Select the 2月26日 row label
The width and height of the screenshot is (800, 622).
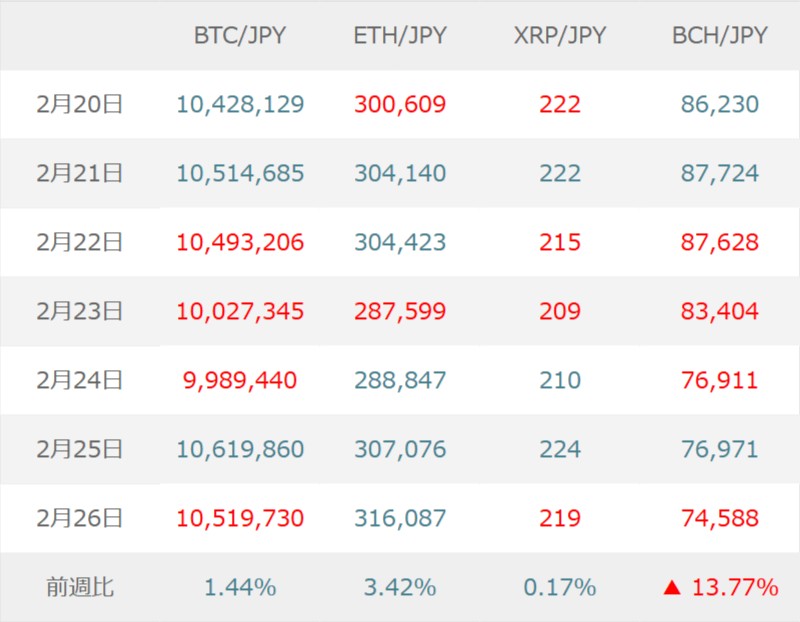79,518
